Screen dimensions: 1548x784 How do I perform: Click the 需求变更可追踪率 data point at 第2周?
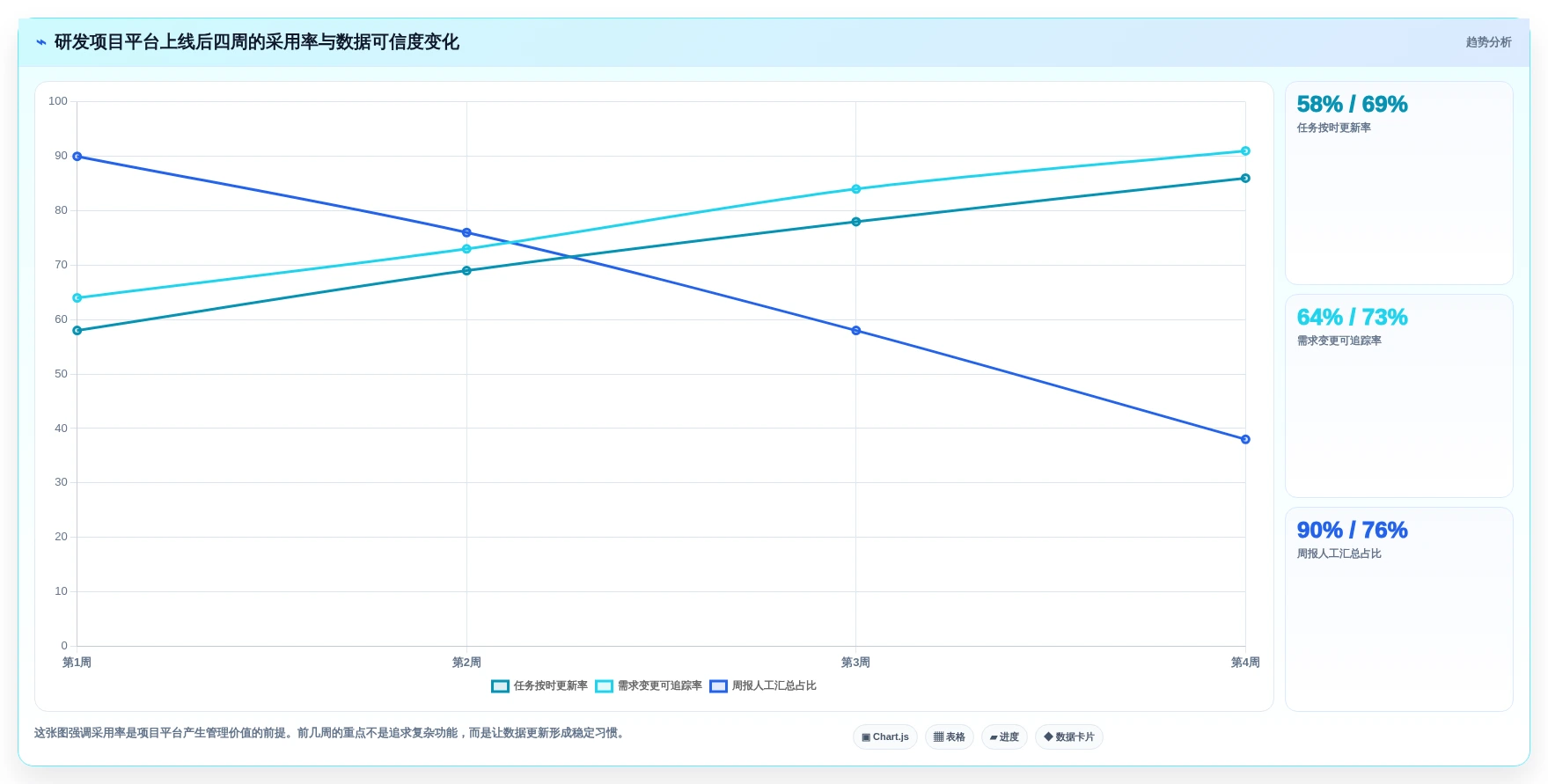click(x=466, y=249)
